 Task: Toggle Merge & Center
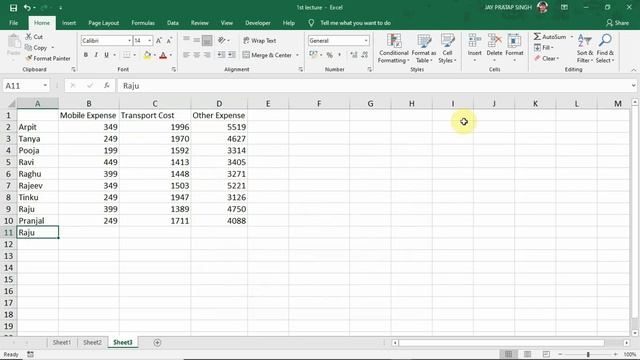coord(267,55)
